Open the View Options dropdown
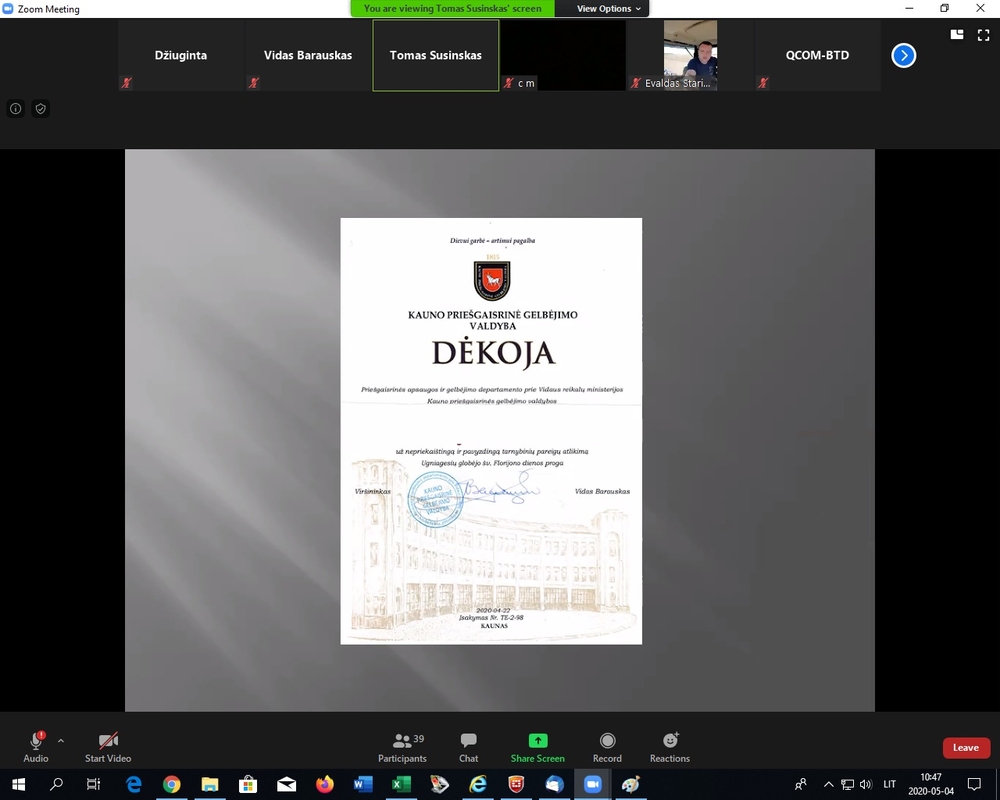Image resolution: width=1000 pixels, height=800 pixels. [x=609, y=9]
